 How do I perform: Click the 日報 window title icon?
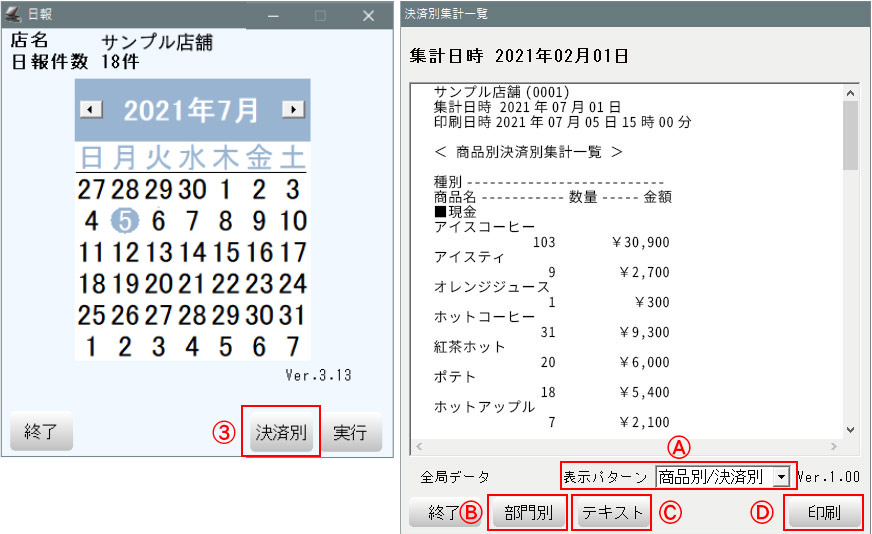(14, 16)
